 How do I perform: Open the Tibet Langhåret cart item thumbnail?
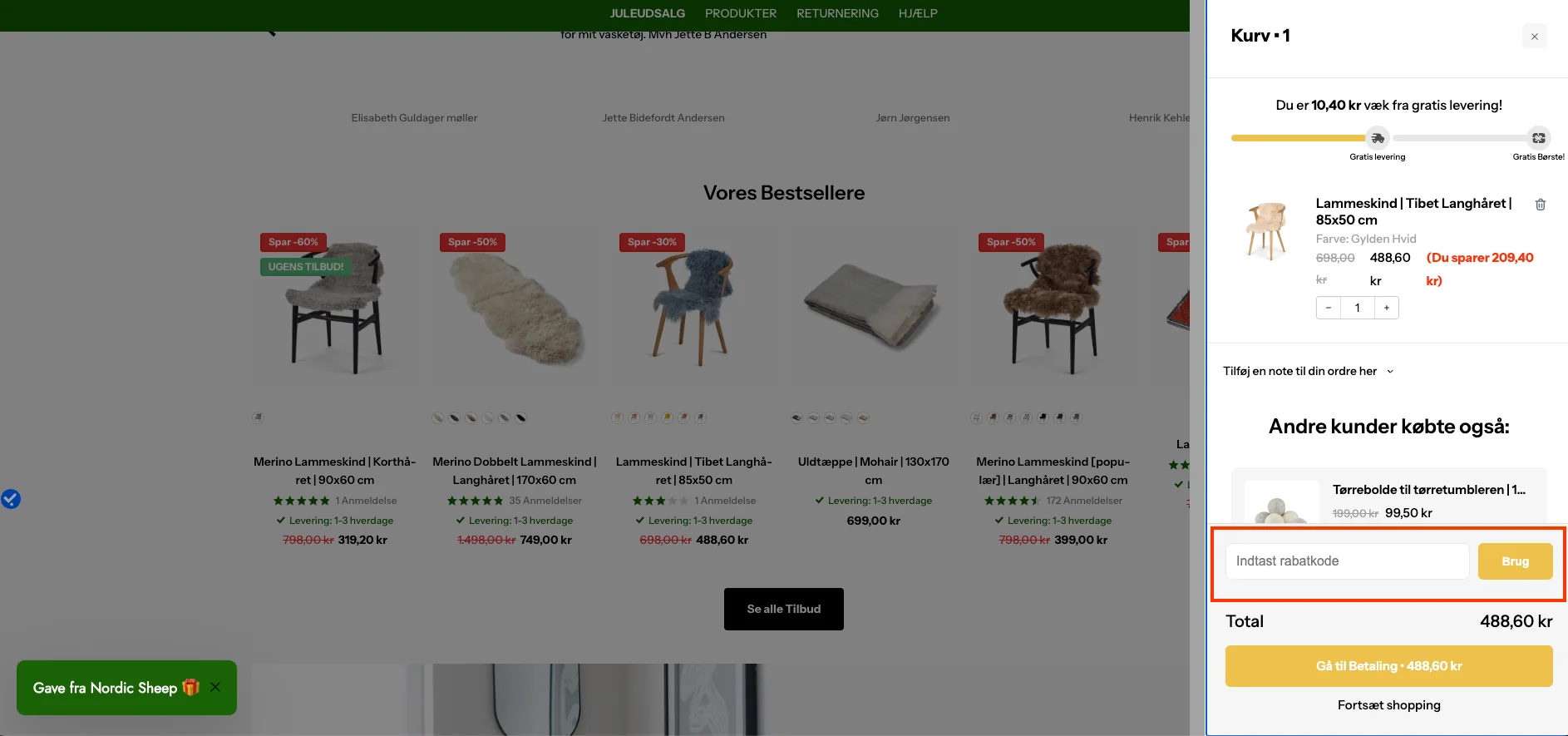(x=1267, y=231)
